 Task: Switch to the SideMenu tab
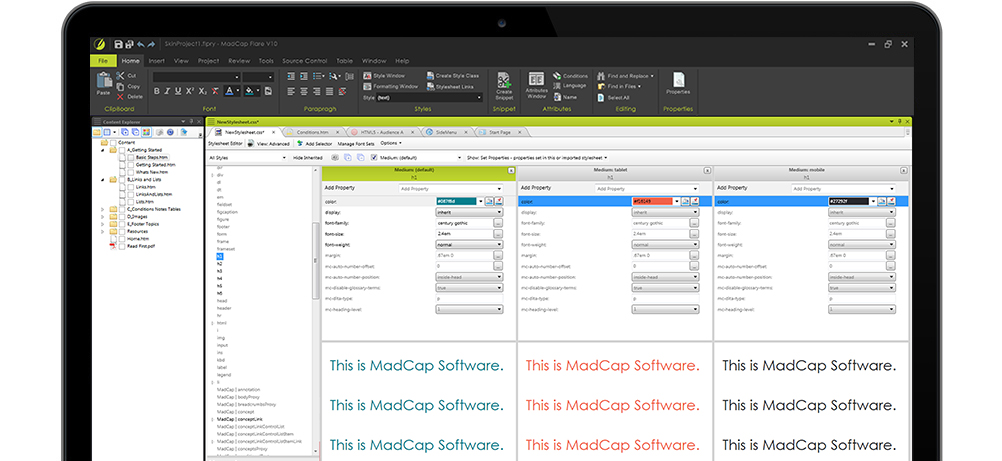point(447,132)
